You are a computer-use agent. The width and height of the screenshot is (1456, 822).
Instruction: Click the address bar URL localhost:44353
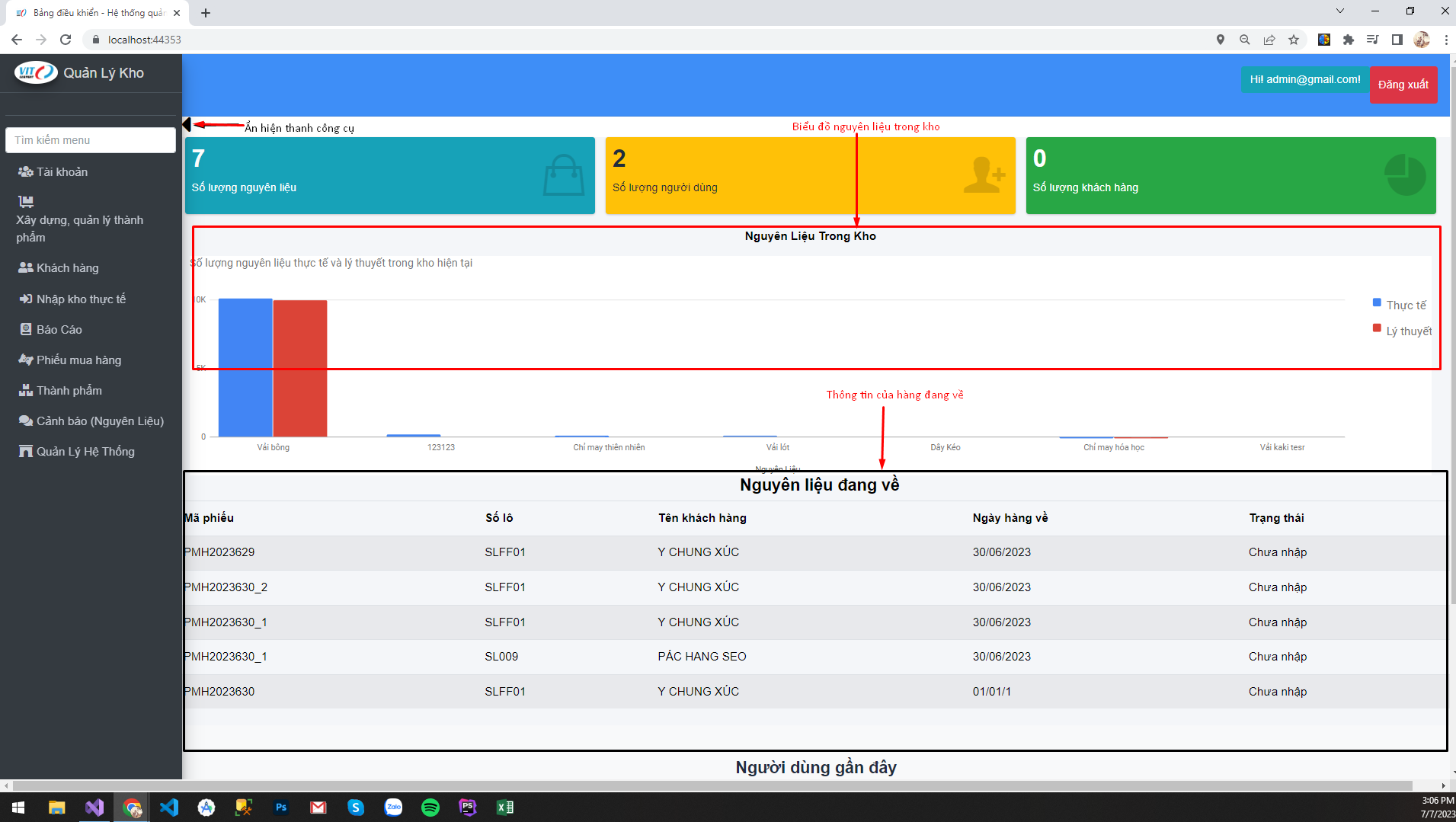pos(145,40)
